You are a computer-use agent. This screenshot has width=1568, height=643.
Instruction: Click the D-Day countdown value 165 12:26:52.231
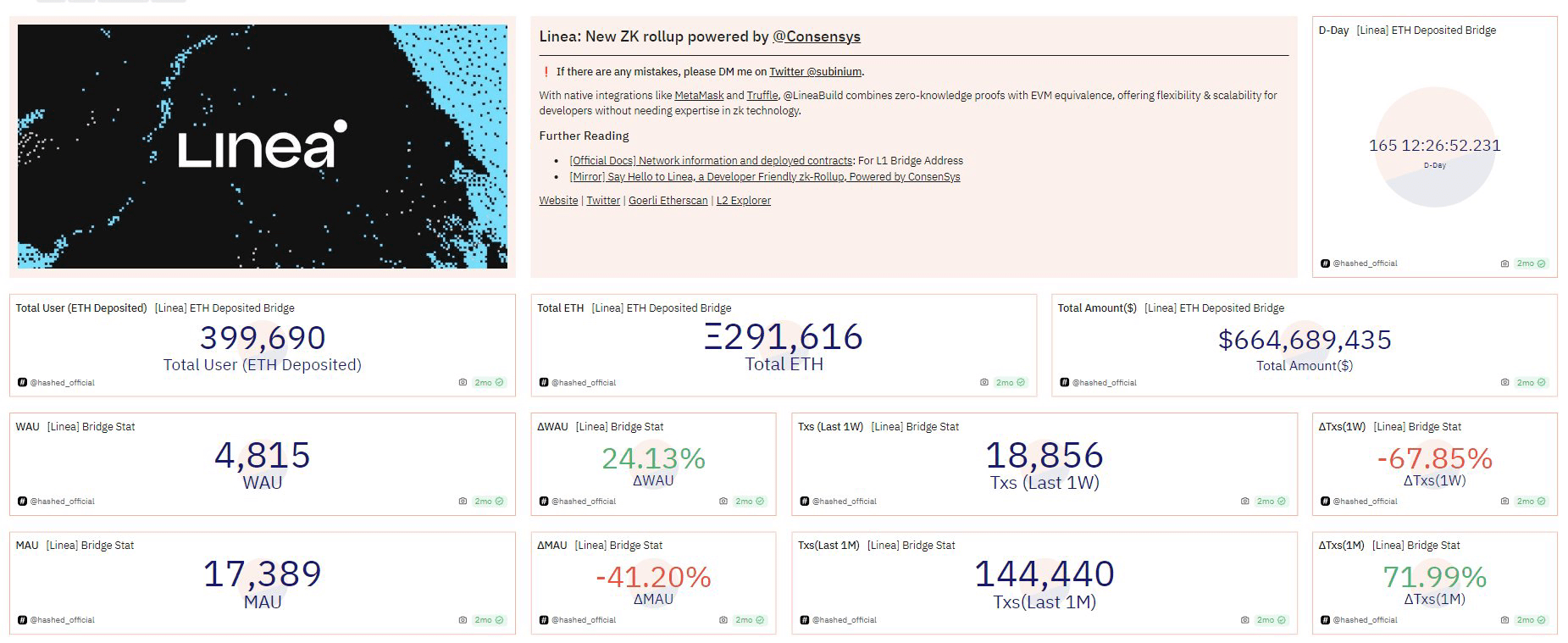tap(1435, 145)
